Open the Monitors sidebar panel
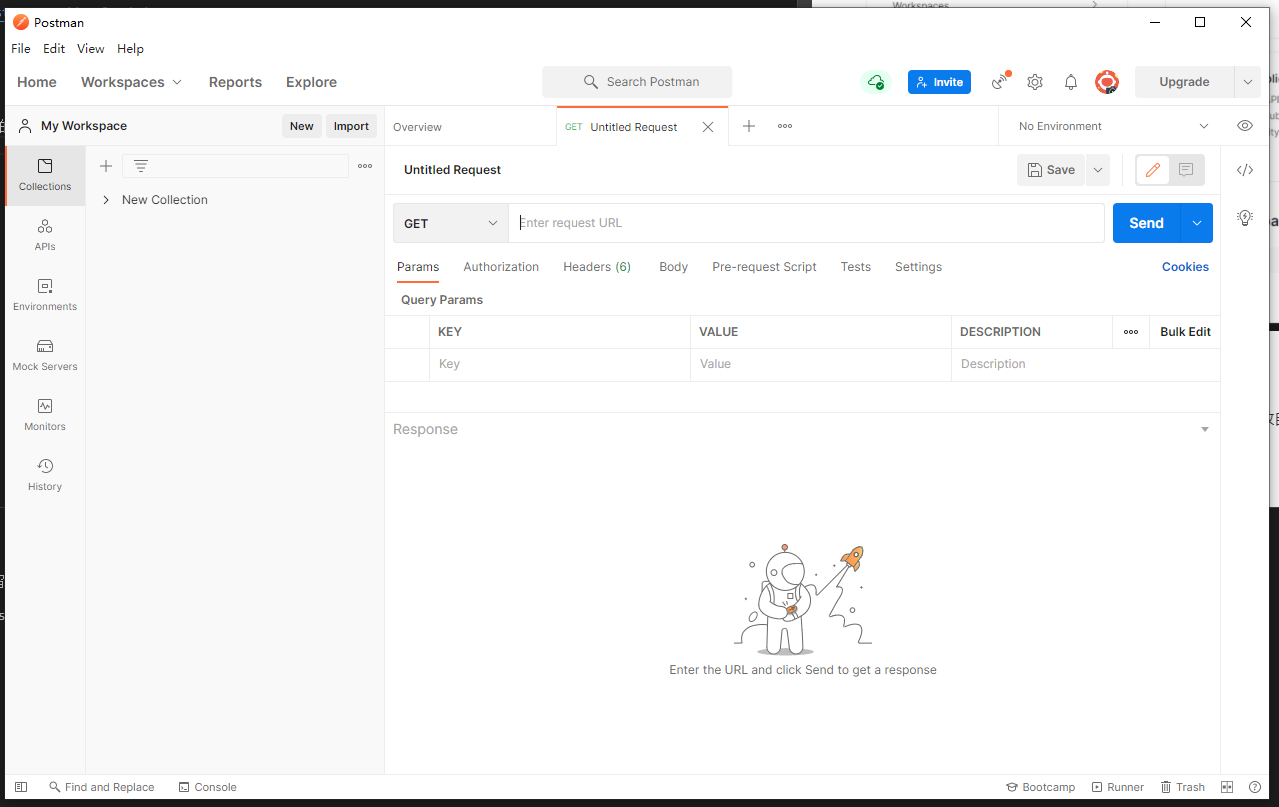1279x807 pixels. (x=45, y=415)
